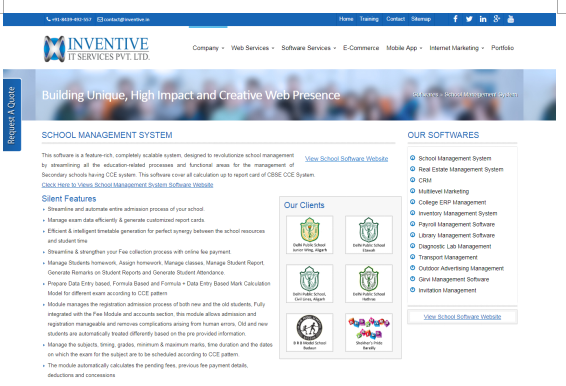Click bullet icon beside Transport Management
The width and height of the screenshot is (566, 386).
pos(413,257)
